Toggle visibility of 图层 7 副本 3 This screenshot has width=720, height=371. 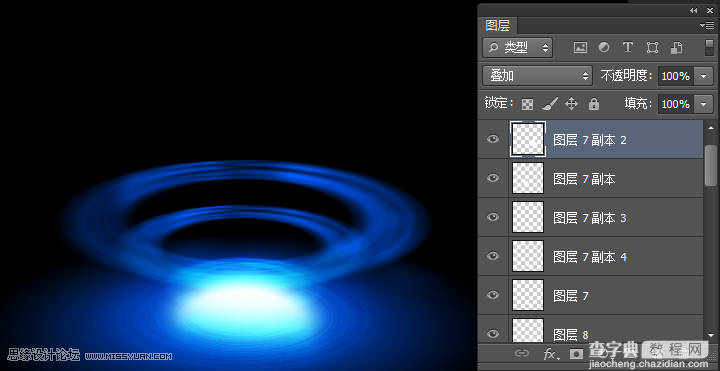[493, 217]
